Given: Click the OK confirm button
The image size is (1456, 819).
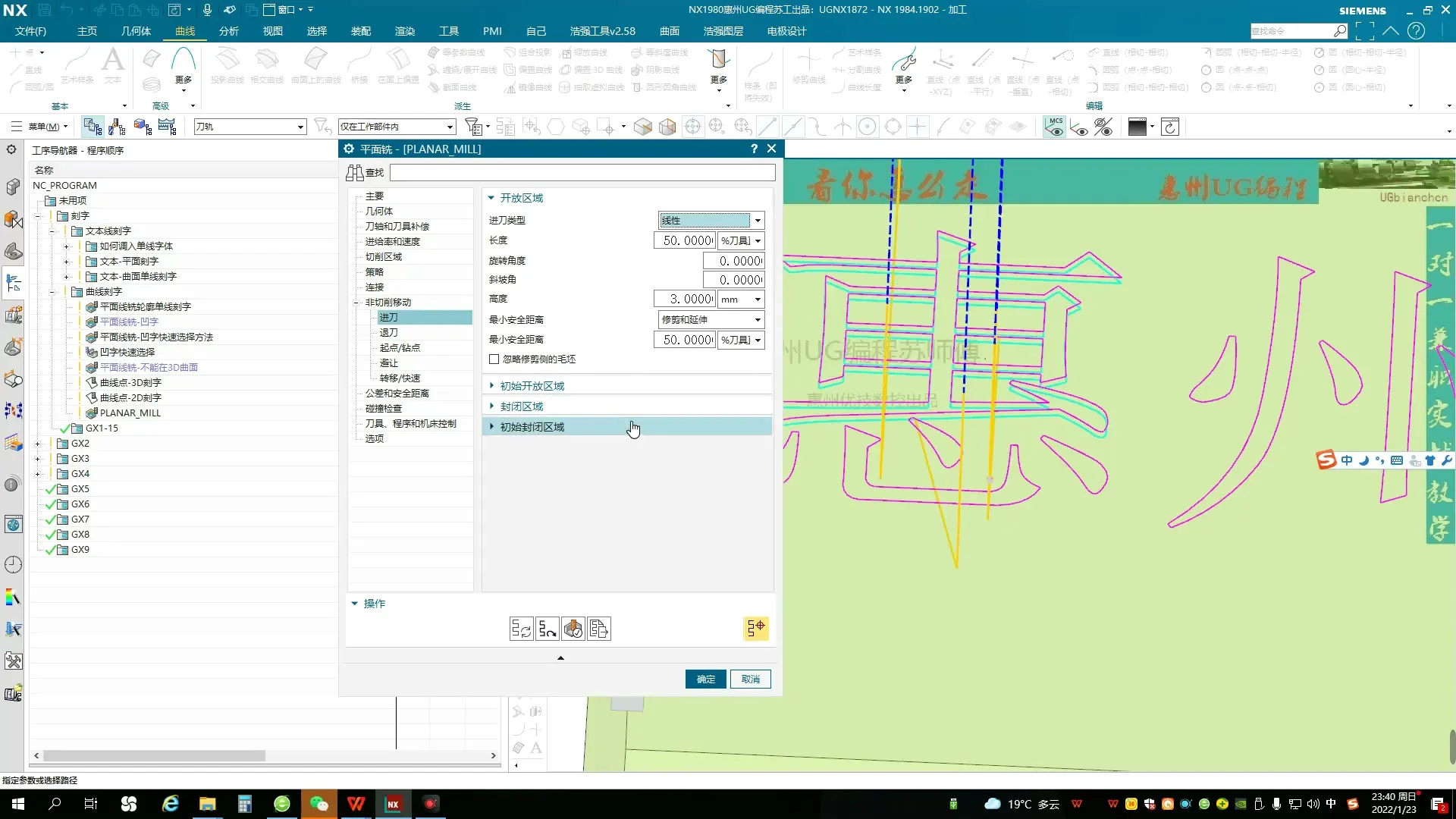Looking at the screenshot, I should click(705, 679).
